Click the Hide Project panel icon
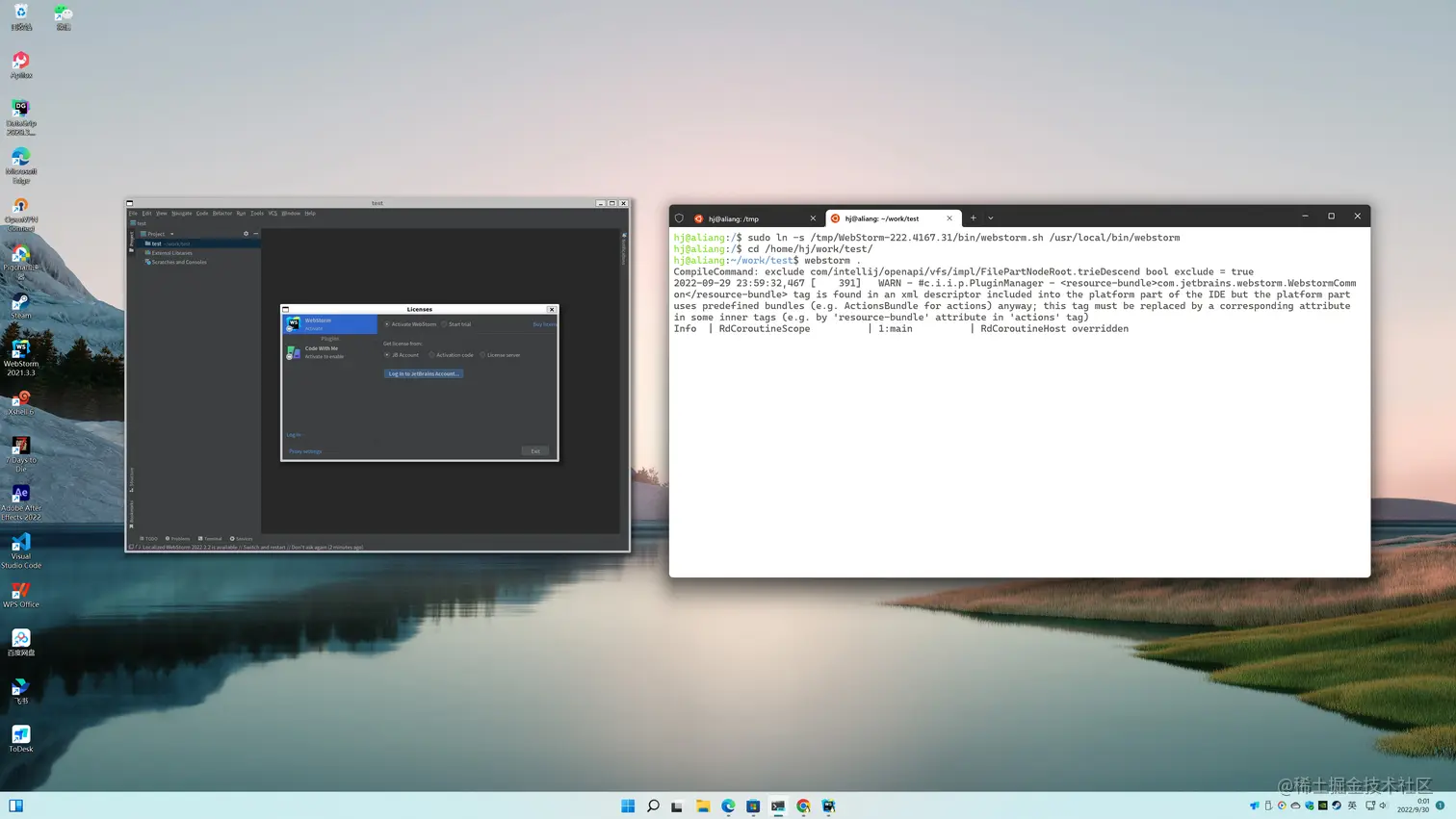This screenshot has height=819, width=1456. point(255,234)
